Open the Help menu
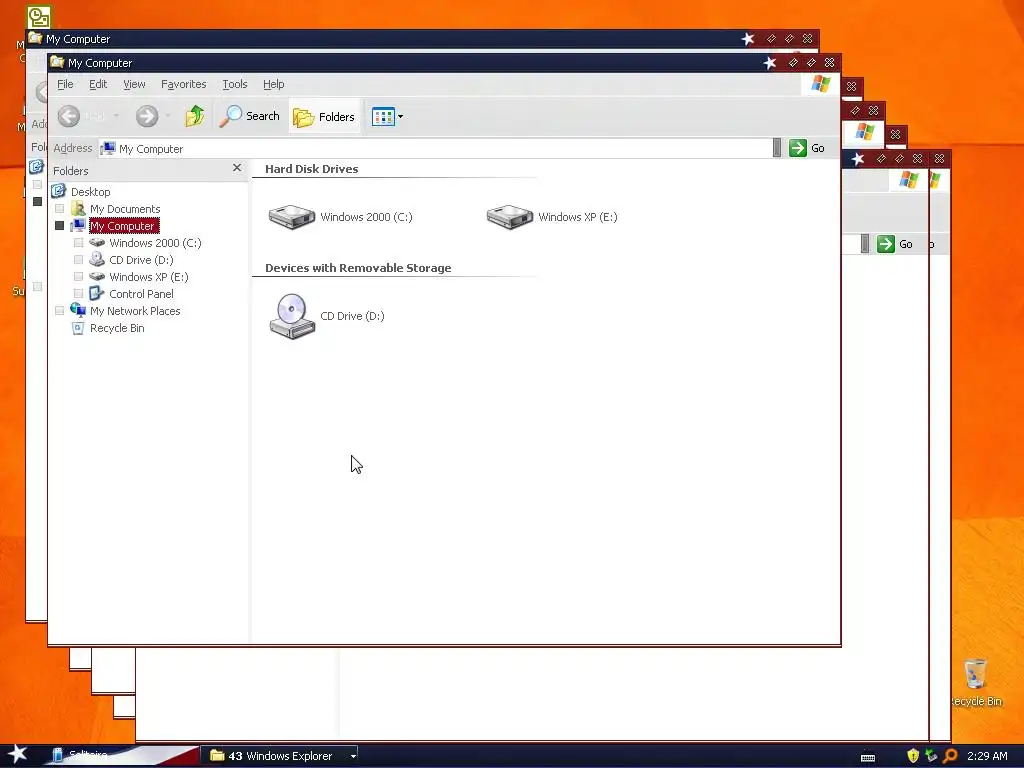This screenshot has width=1024, height=768. coord(274,84)
